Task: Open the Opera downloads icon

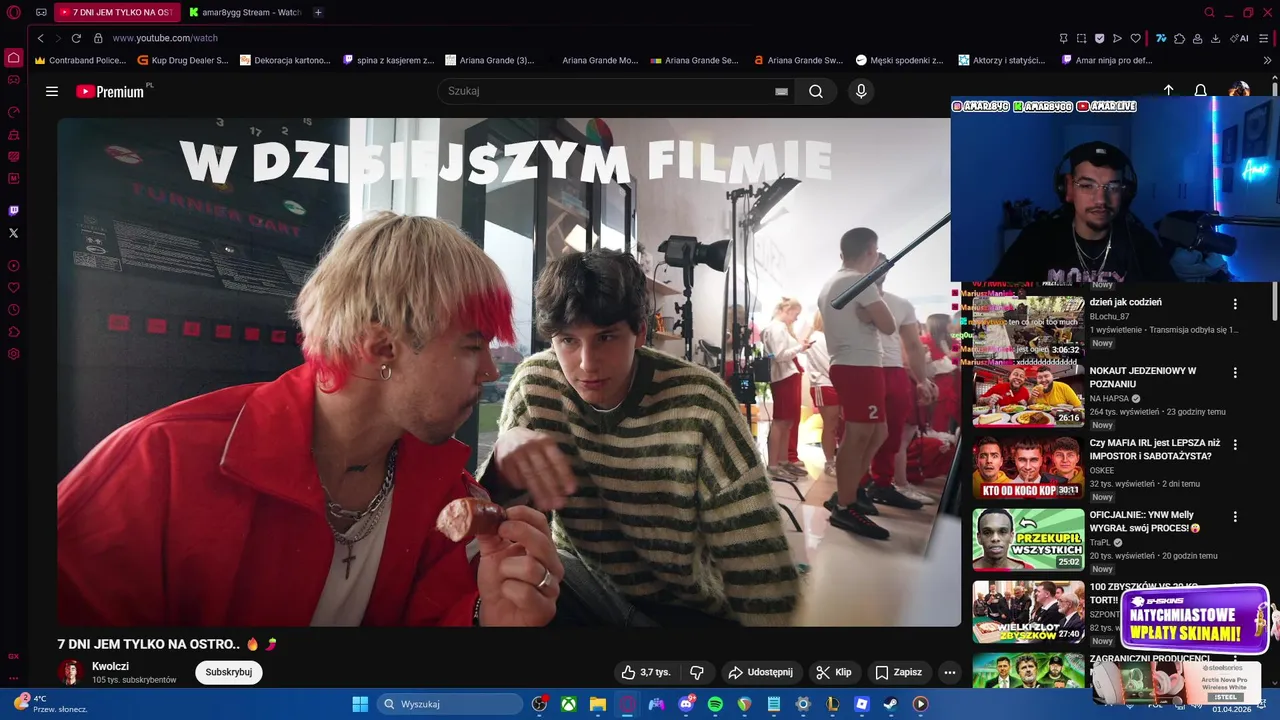Action: (1215, 38)
